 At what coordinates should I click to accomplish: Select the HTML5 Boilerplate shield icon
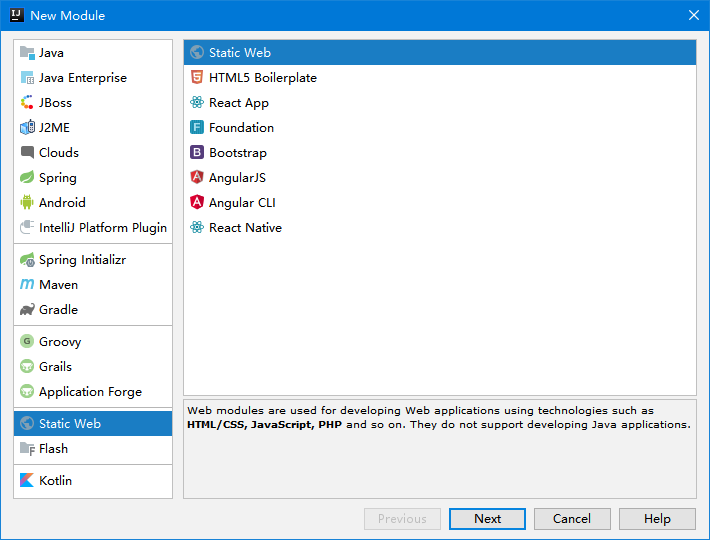pos(197,77)
